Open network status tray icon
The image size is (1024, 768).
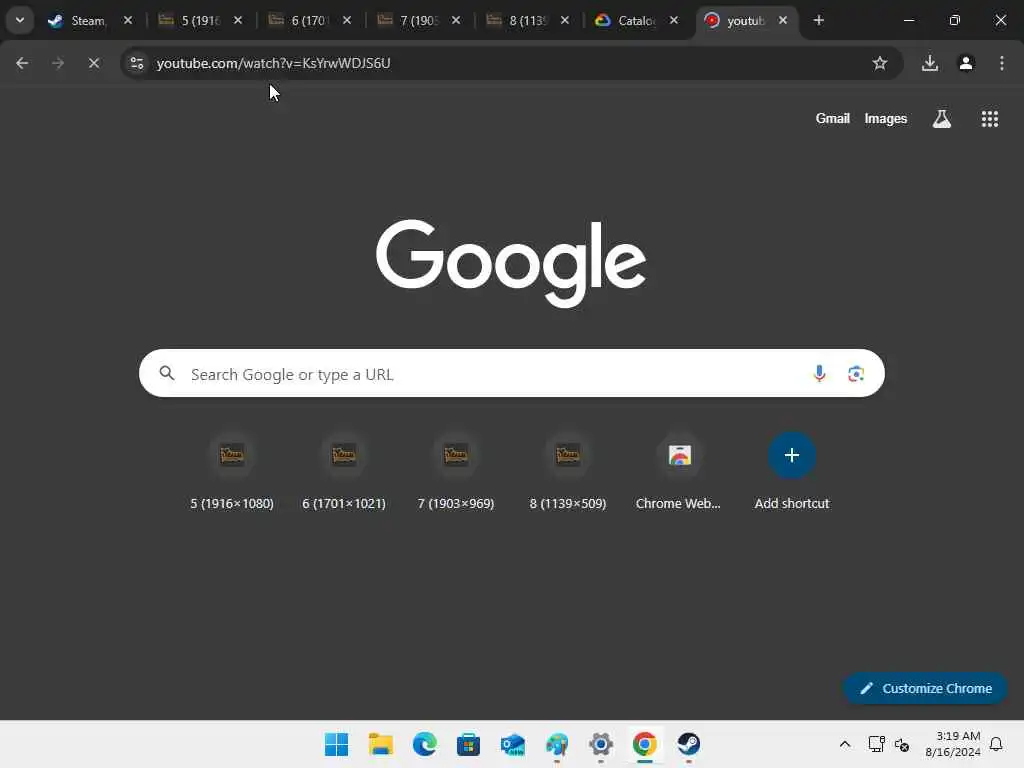coord(876,744)
